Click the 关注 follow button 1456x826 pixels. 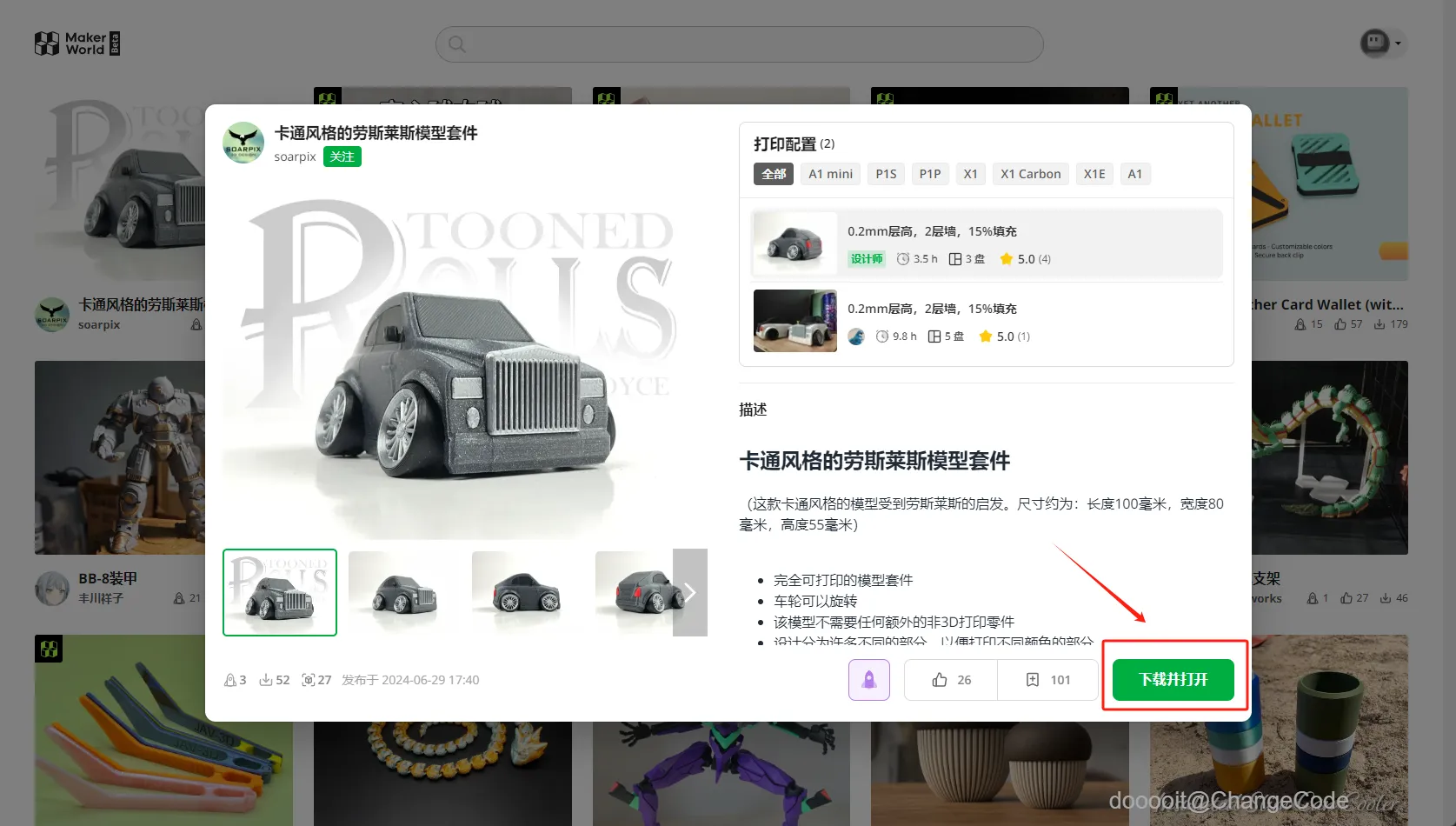tap(342, 157)
